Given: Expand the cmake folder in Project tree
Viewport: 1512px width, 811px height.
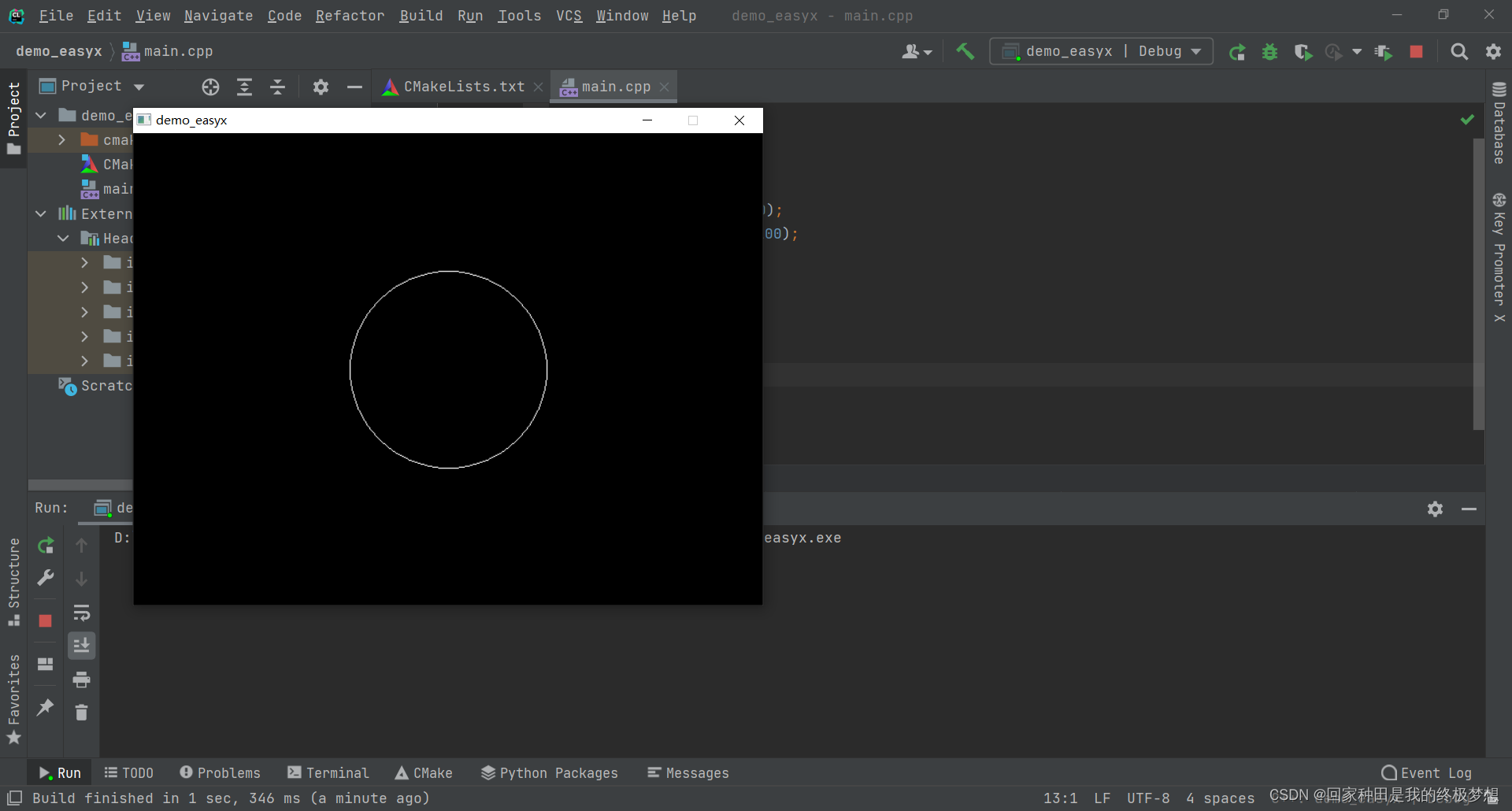Looking at the screenshot, I should tap(61, 140).
